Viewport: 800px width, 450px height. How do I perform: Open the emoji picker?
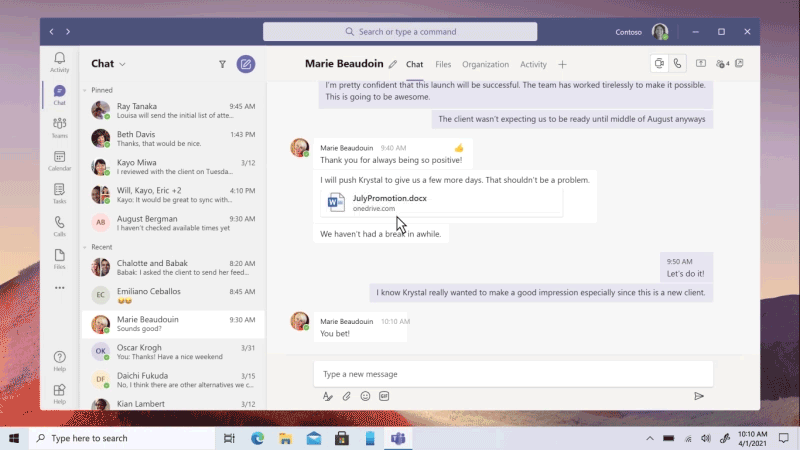(x=365, y=396)
